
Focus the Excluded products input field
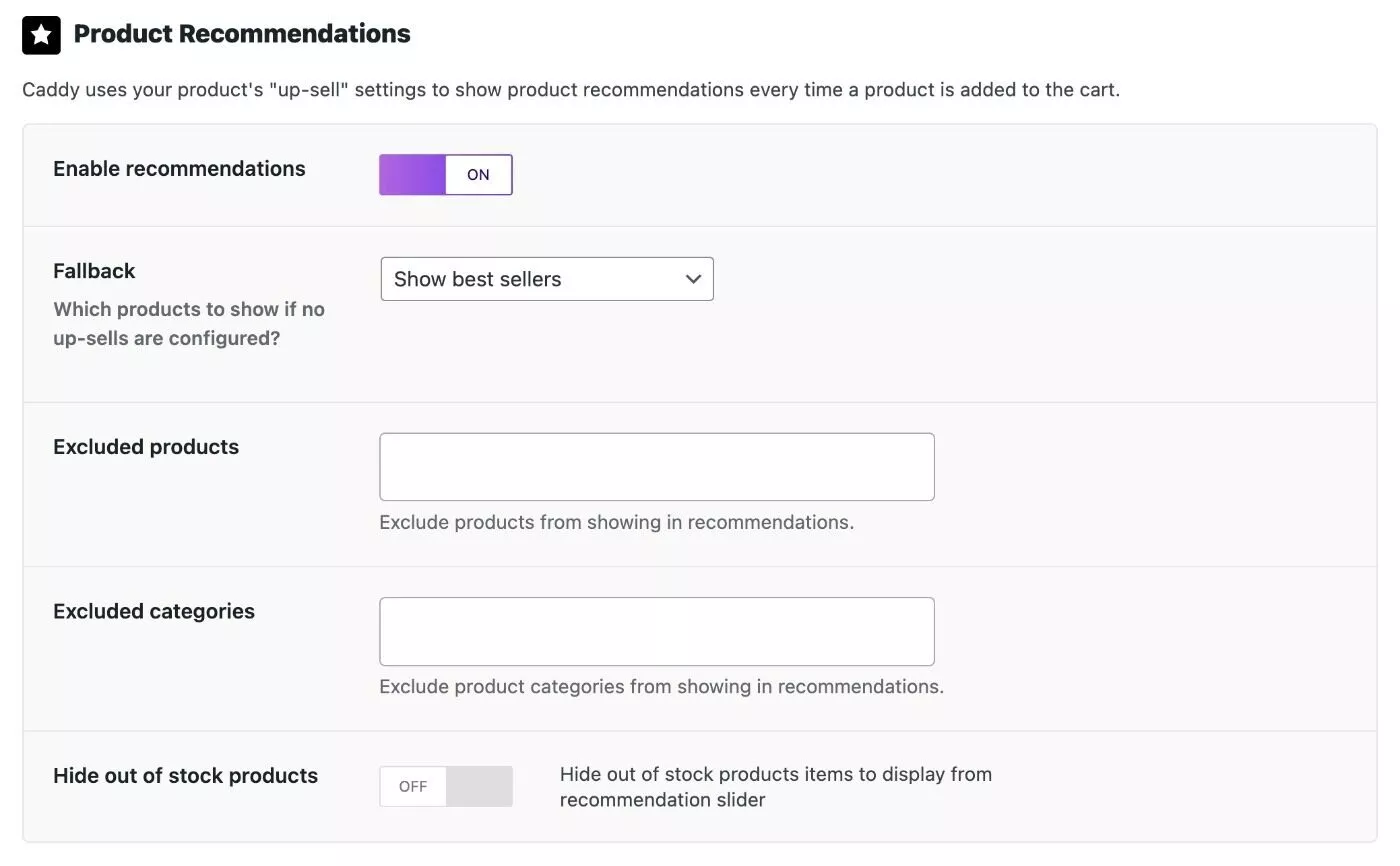[657, 467]
